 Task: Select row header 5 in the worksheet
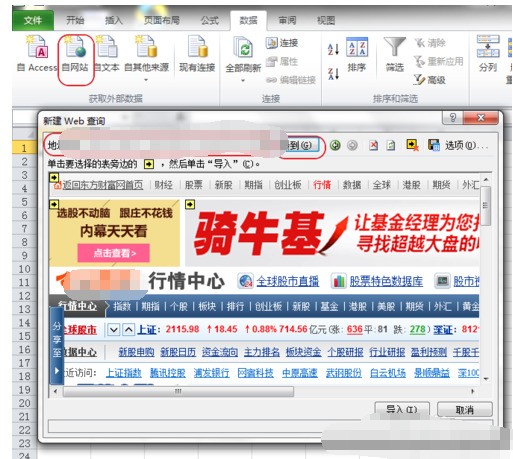click(24, 202)
